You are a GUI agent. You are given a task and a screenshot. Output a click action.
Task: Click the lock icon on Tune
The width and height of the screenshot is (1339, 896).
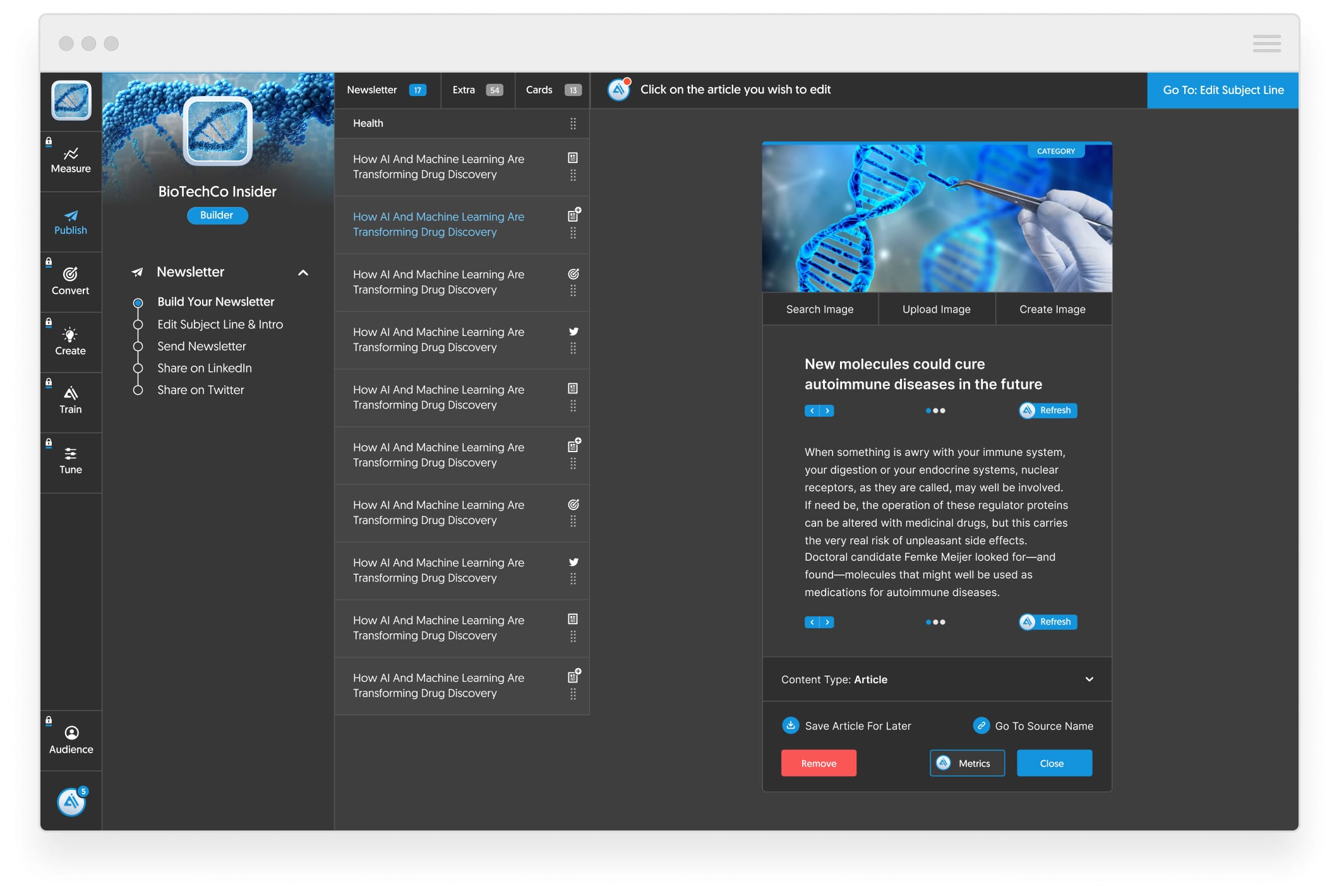click(49, 443)
